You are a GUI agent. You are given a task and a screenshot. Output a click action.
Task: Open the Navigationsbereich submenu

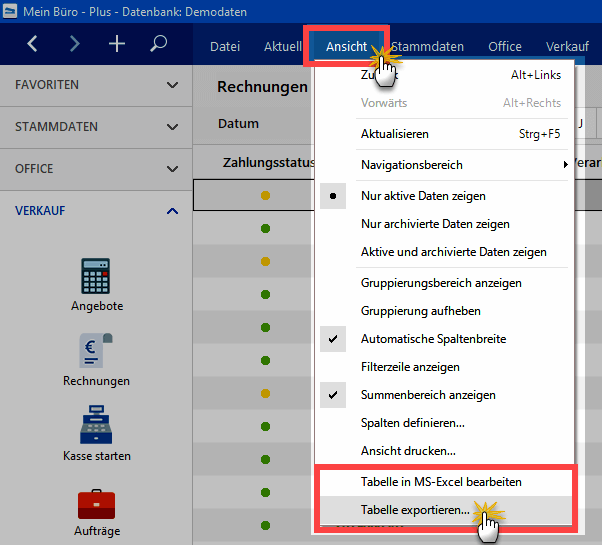[444, 165]
